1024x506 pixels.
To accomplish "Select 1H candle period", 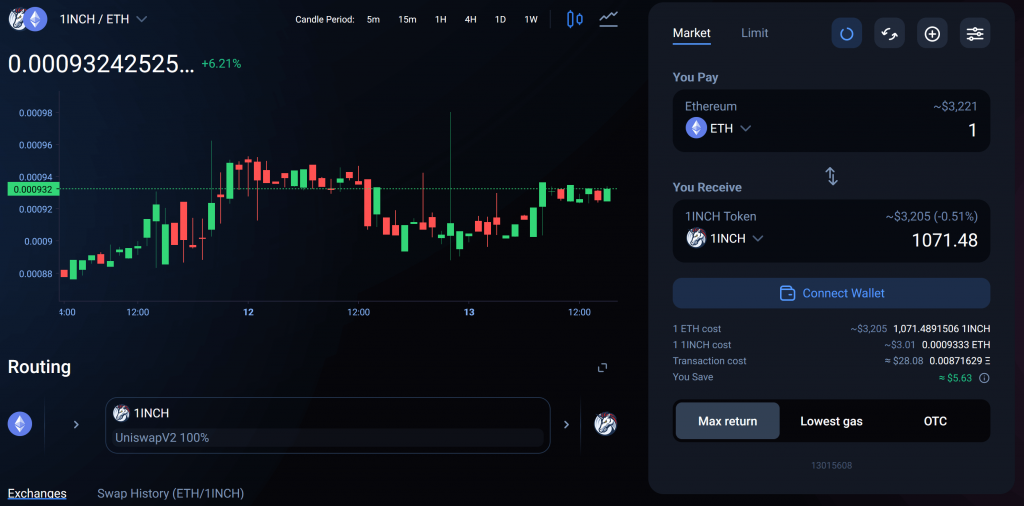I will coord(441,20).
